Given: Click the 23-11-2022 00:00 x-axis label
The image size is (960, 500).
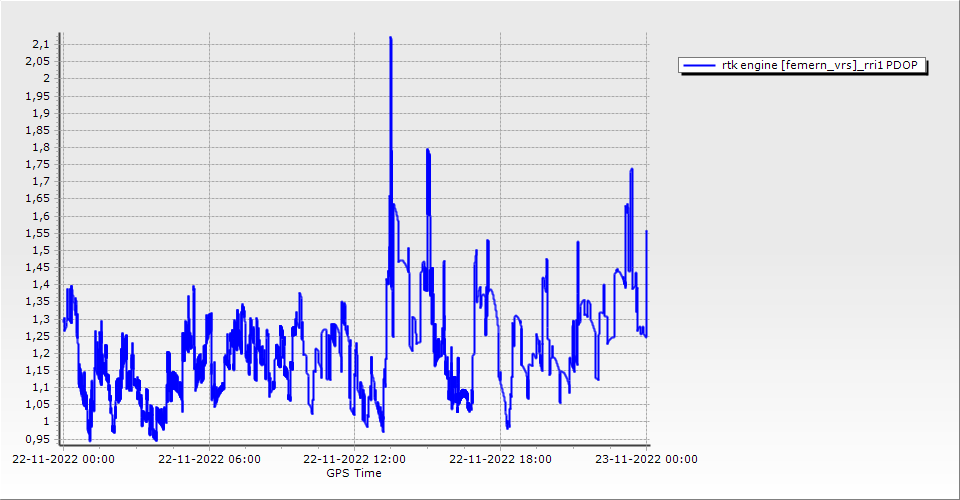Looking at the screenshot, I should point(645,460).
